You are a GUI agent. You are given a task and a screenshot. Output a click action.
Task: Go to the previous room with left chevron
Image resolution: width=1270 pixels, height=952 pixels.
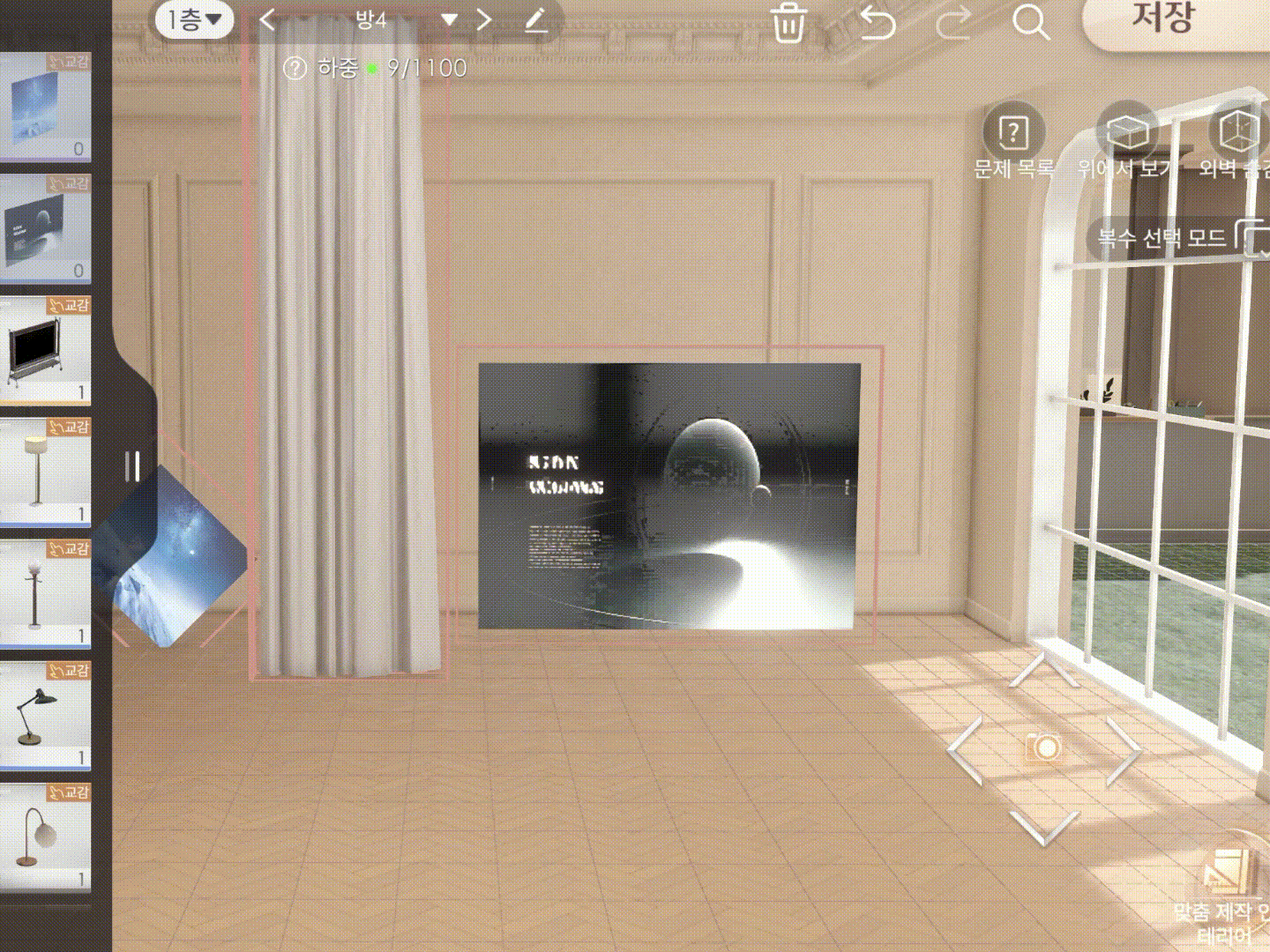pos(268,20)
